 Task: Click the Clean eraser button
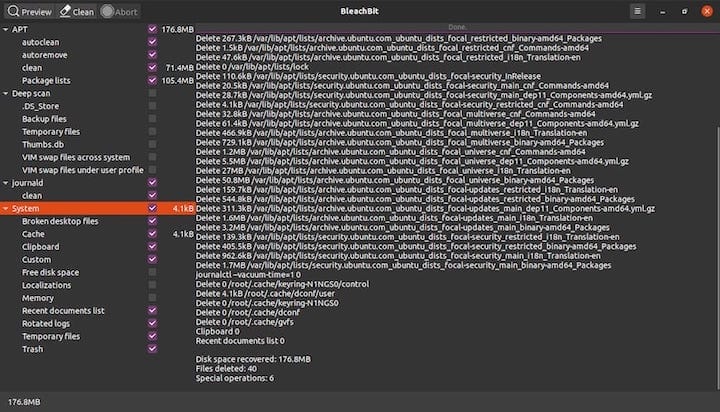coord(77,11)
